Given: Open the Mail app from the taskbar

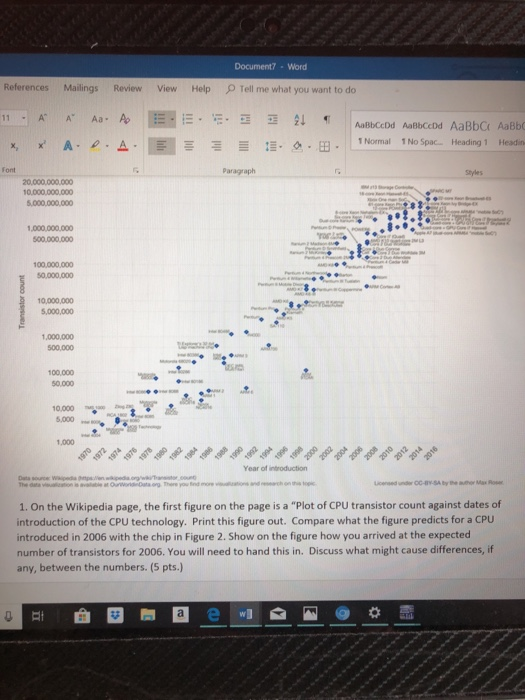Looking at the screenshot, I should coord(279,615).
